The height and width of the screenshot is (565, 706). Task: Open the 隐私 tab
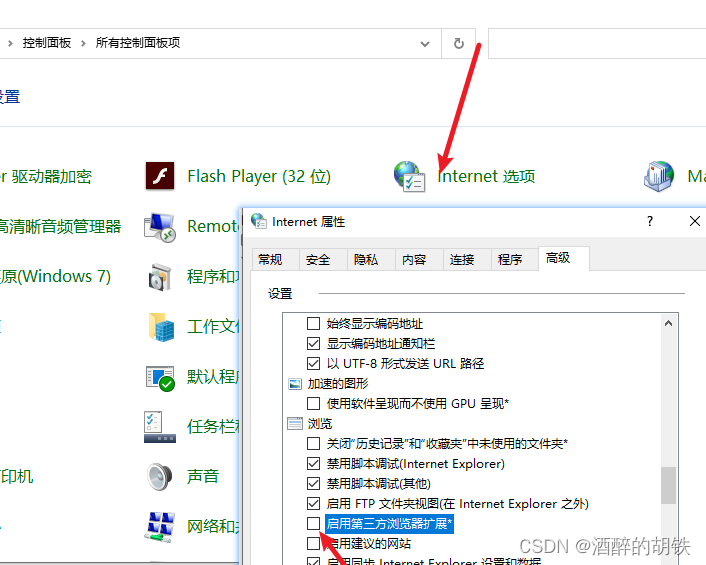(x=371, y=260)
